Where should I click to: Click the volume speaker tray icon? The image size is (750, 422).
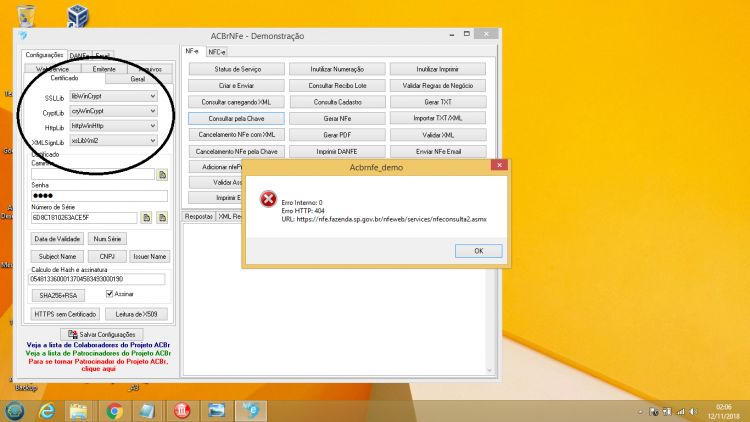694,411
